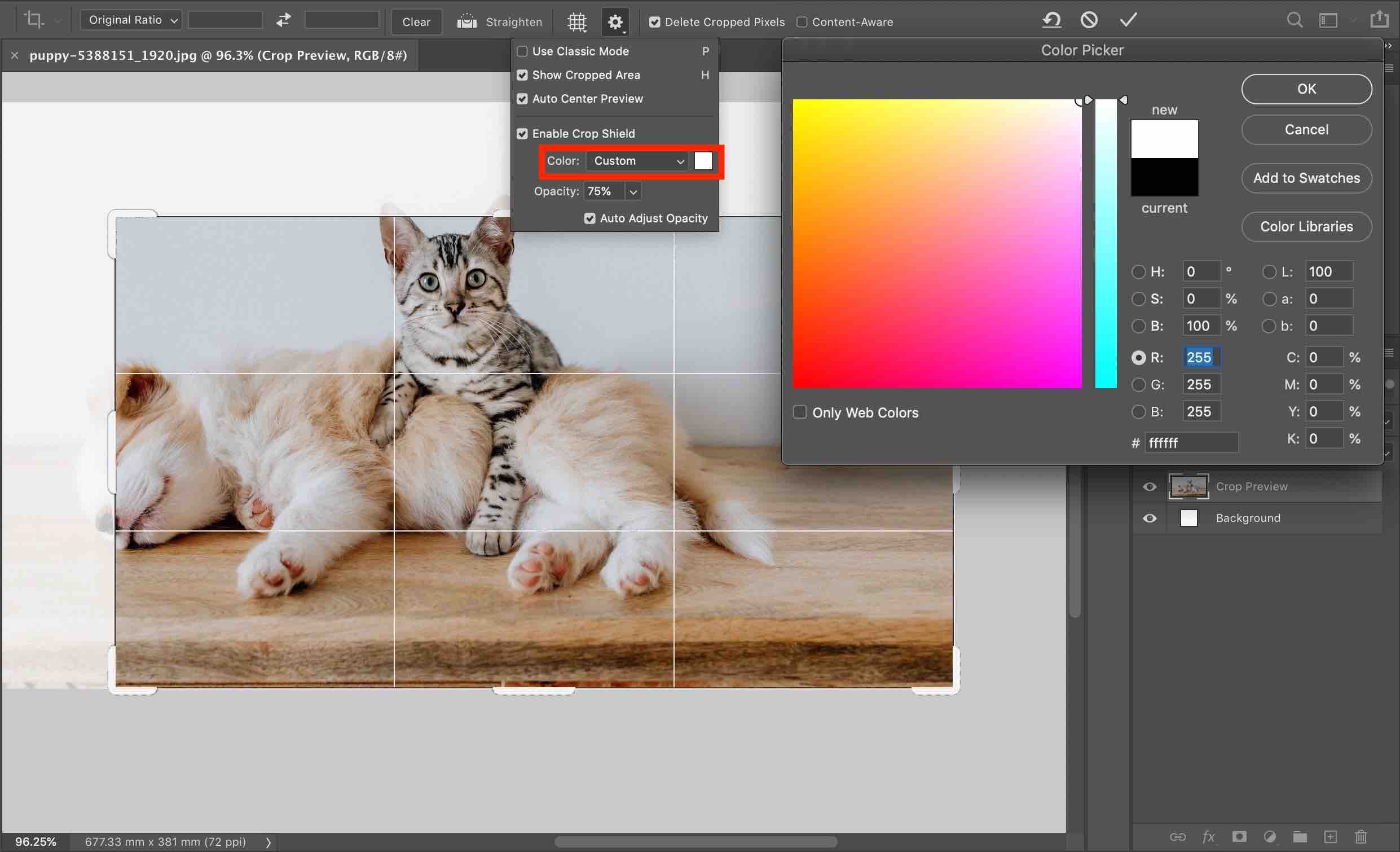
Task: Open the Opacity 75% dropdown arrow
Action: click(x=633, y=191)
